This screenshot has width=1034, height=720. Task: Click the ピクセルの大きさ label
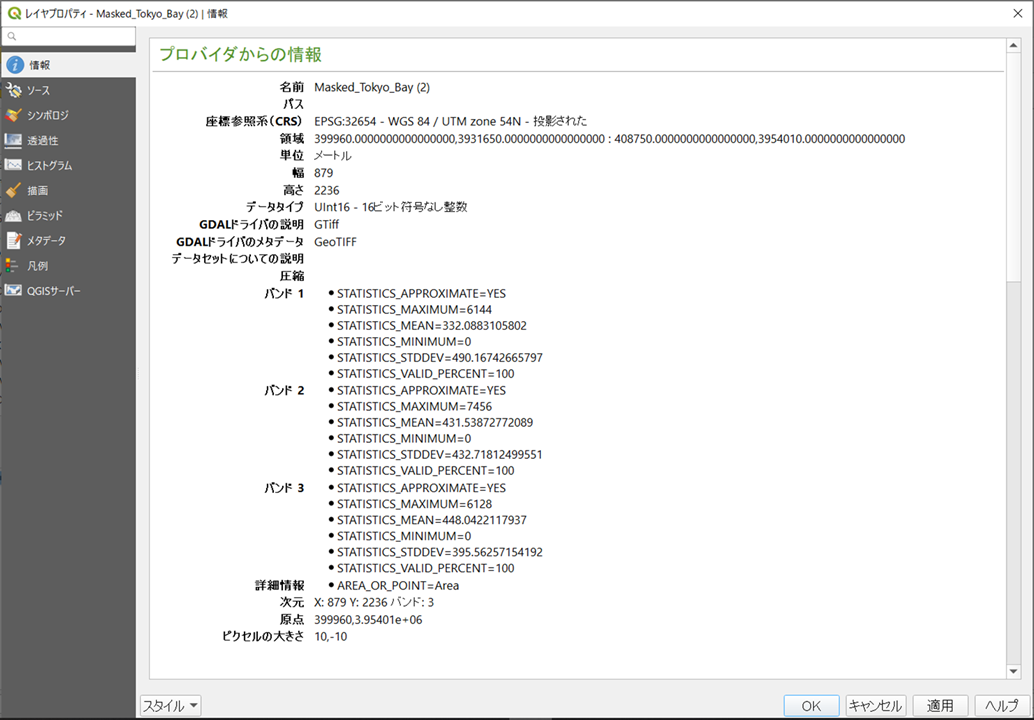(x=262, y=636)
